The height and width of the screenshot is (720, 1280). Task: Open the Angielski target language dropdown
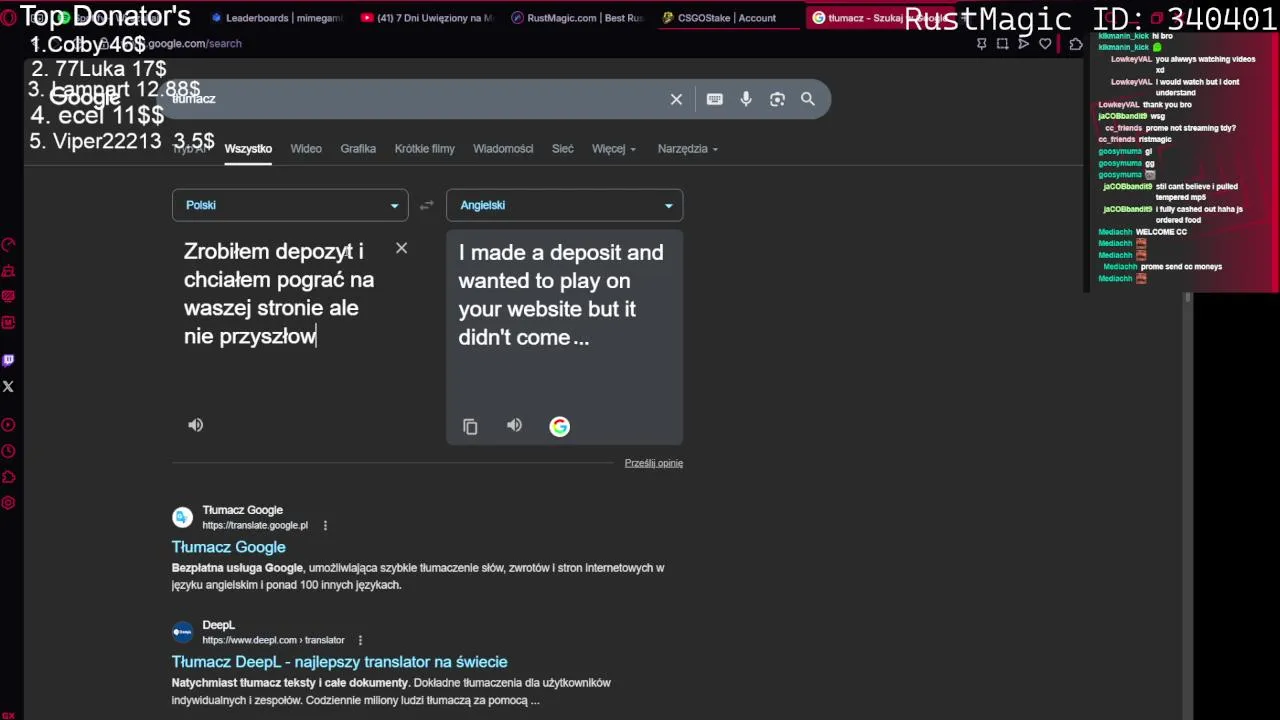(564, 205)
